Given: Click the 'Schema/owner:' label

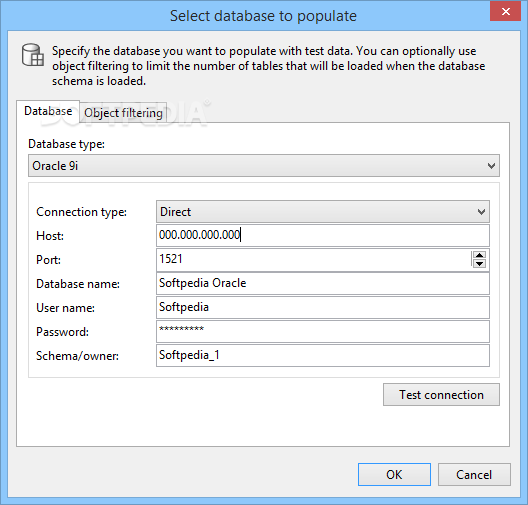Looking at the screenshot, I should coord(77,356).
